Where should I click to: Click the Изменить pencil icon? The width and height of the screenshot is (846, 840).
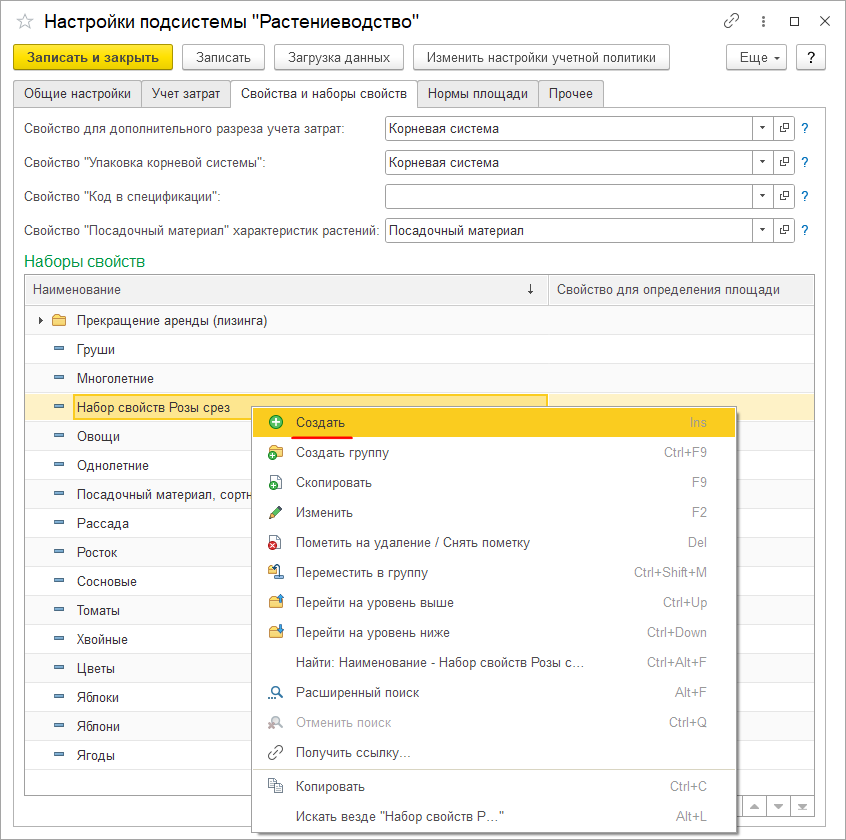tap(276, 512)
